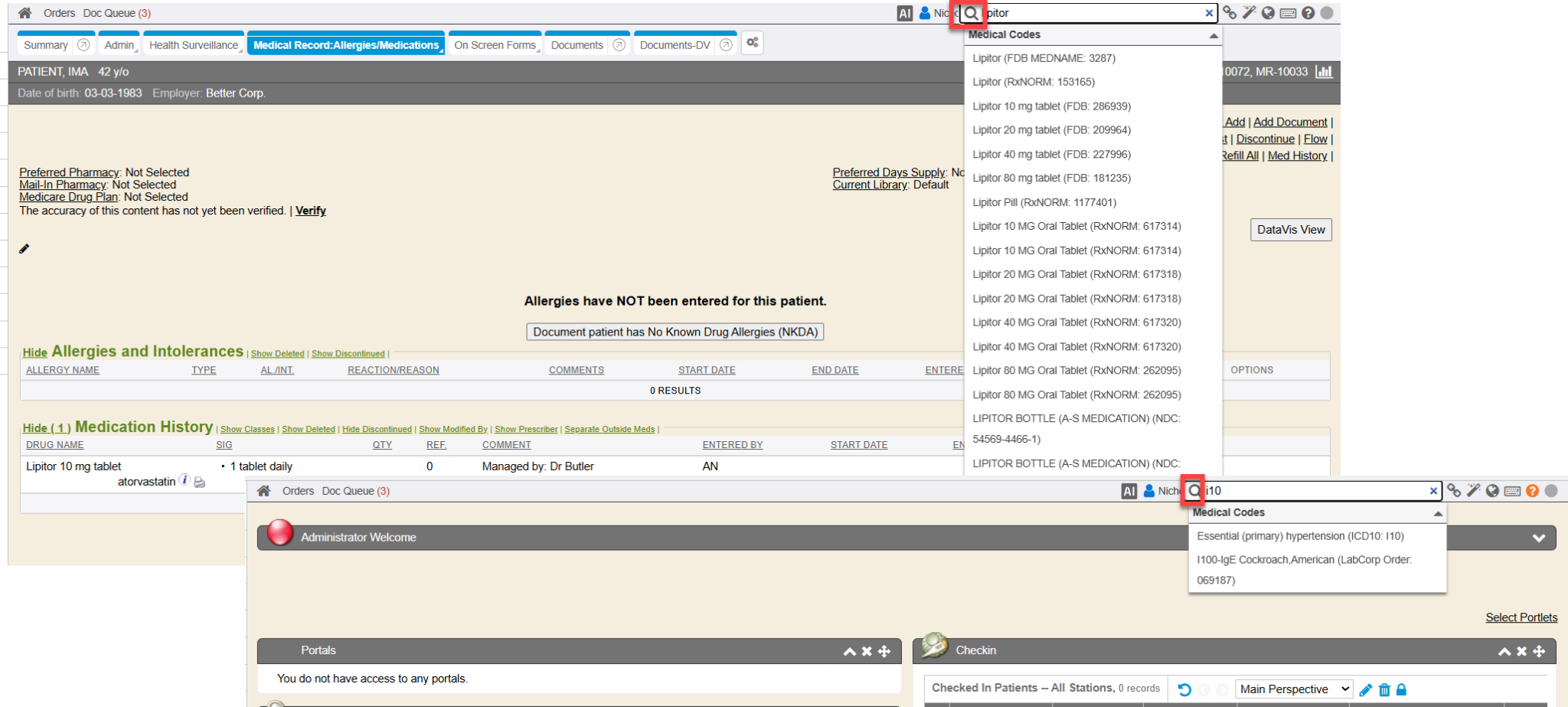Expand the Administrator Welcome panel chevron

click(x=1538, y=538)
